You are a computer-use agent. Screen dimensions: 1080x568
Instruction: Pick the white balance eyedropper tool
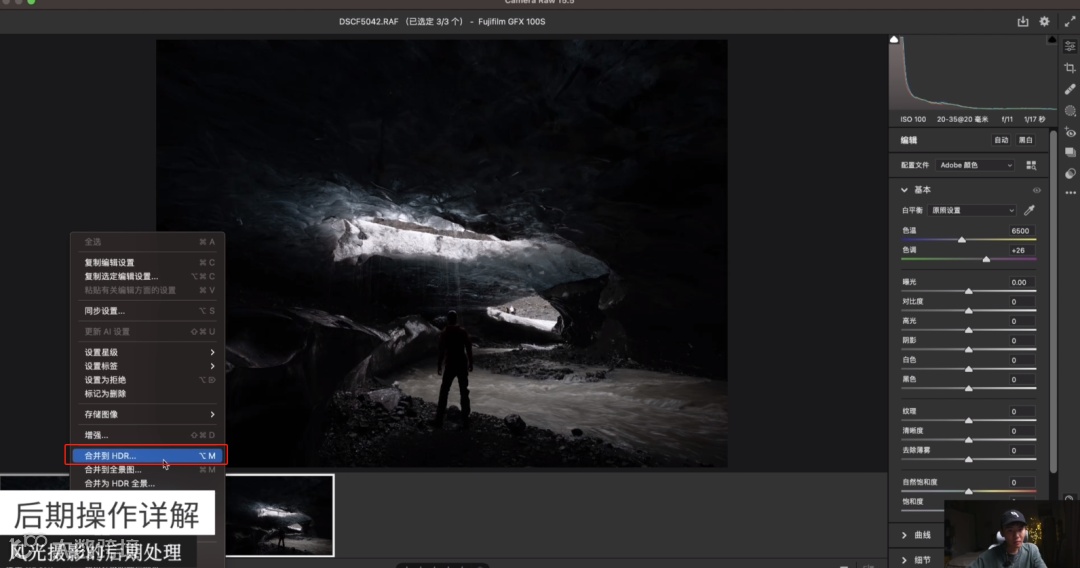(1029, 210)
